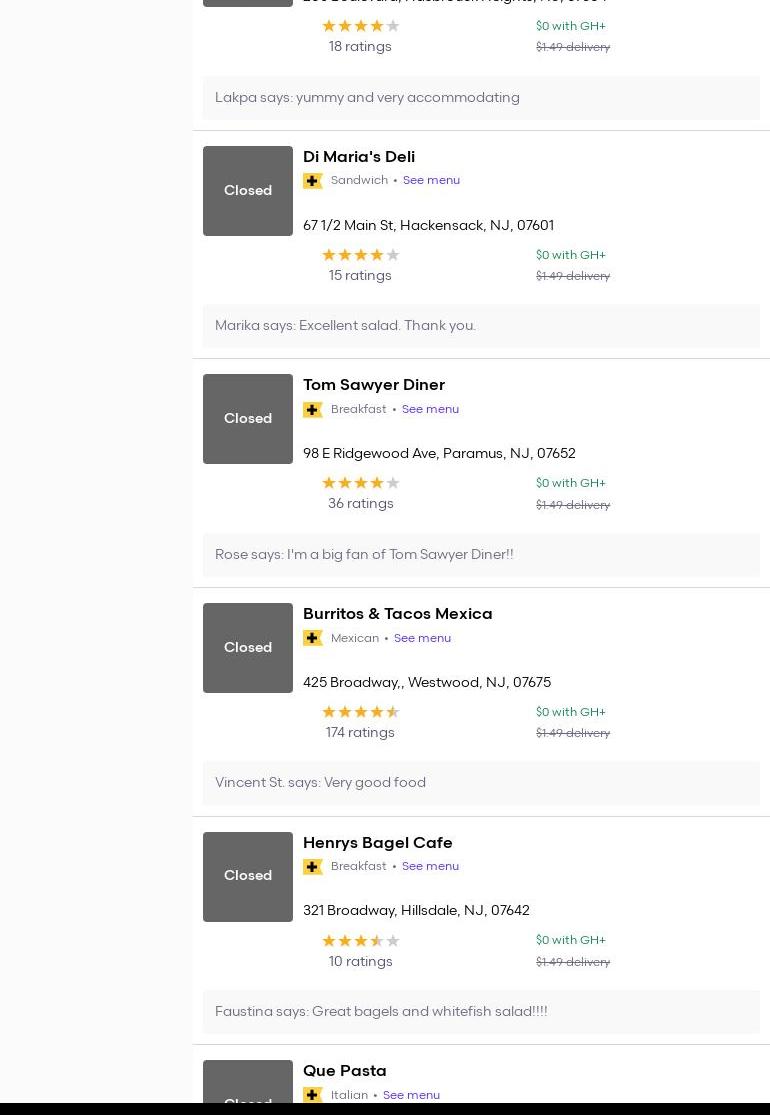Open Burritos & Tacos Mexica restaurant title
Viewport: 770px width, 1115px height.
click(x=398, y=614)
